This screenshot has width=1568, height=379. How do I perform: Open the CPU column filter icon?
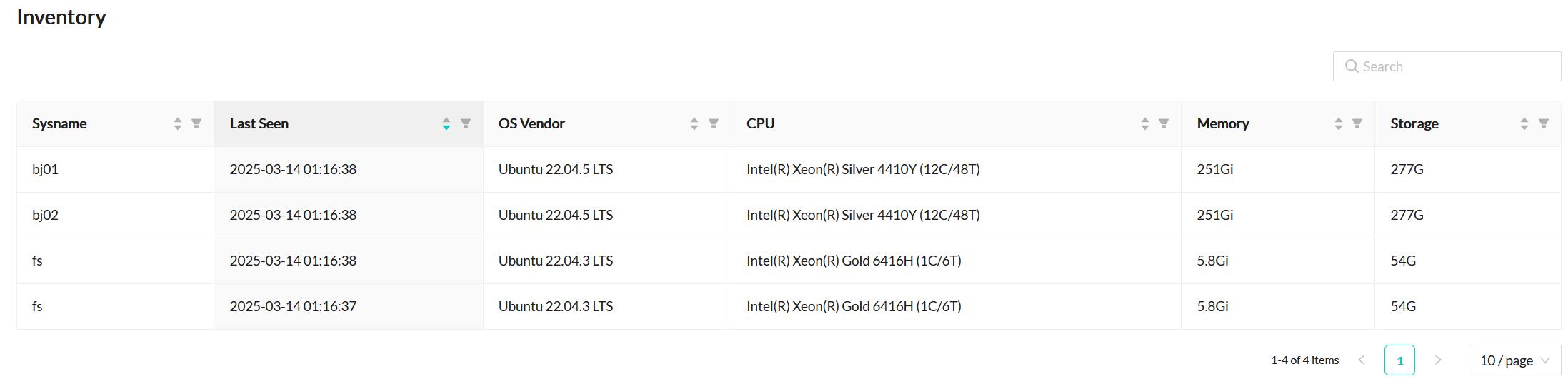1164,123
